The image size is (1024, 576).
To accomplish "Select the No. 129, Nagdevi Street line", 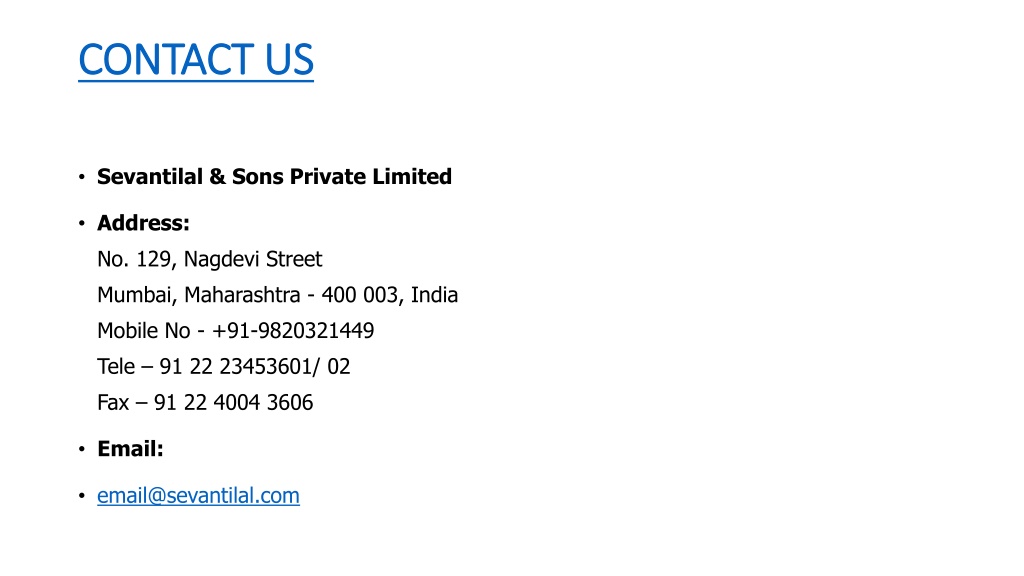I will 210,259.
